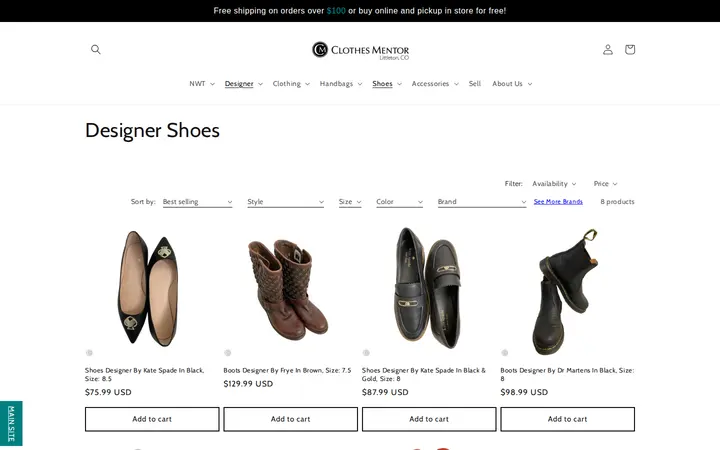The image size is (720, 450).
Task: Expand the Accessories menu
Action: coord(435,84)
